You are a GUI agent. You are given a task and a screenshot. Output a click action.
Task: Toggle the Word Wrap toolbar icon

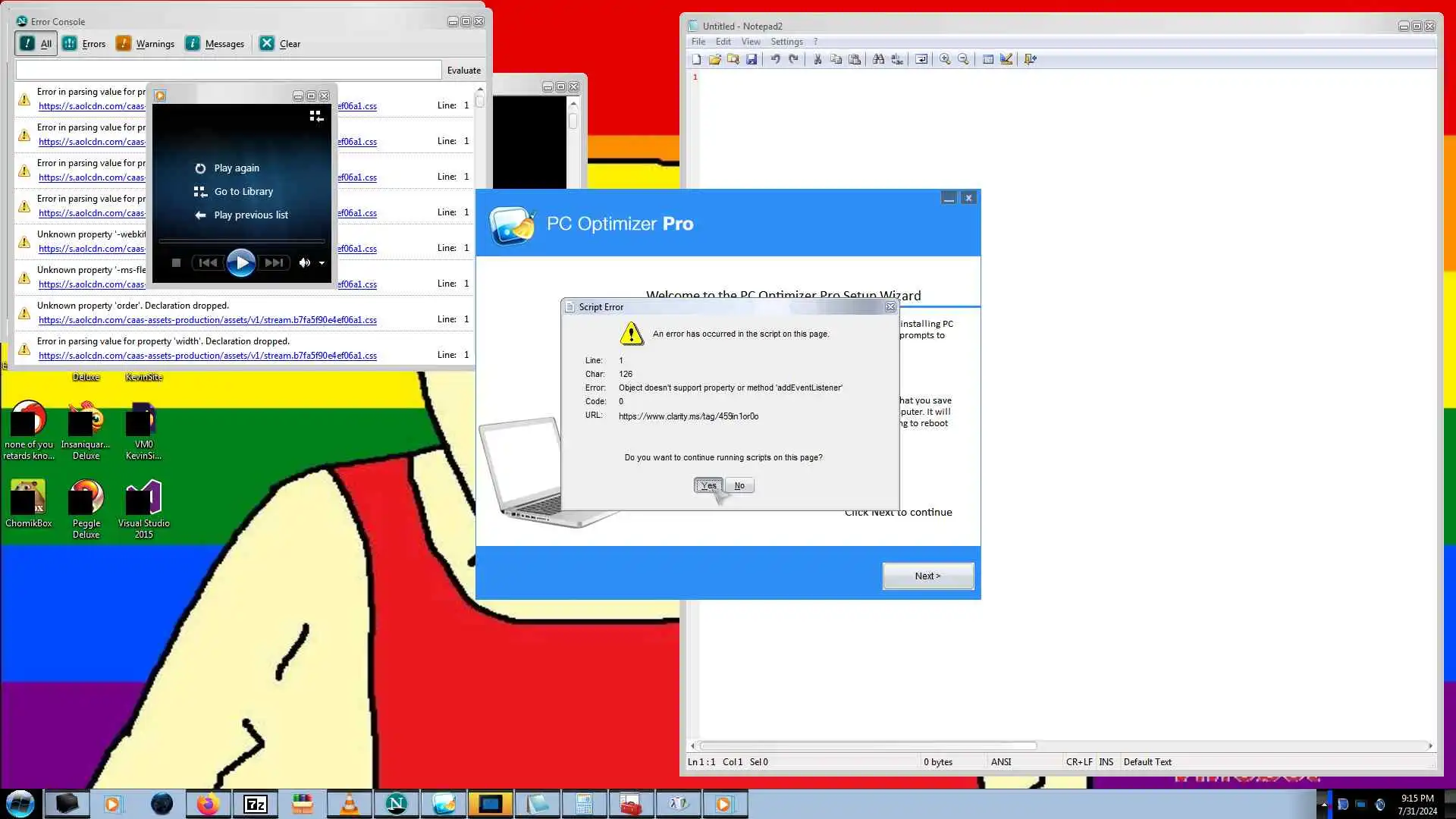[x=921, y=59]
